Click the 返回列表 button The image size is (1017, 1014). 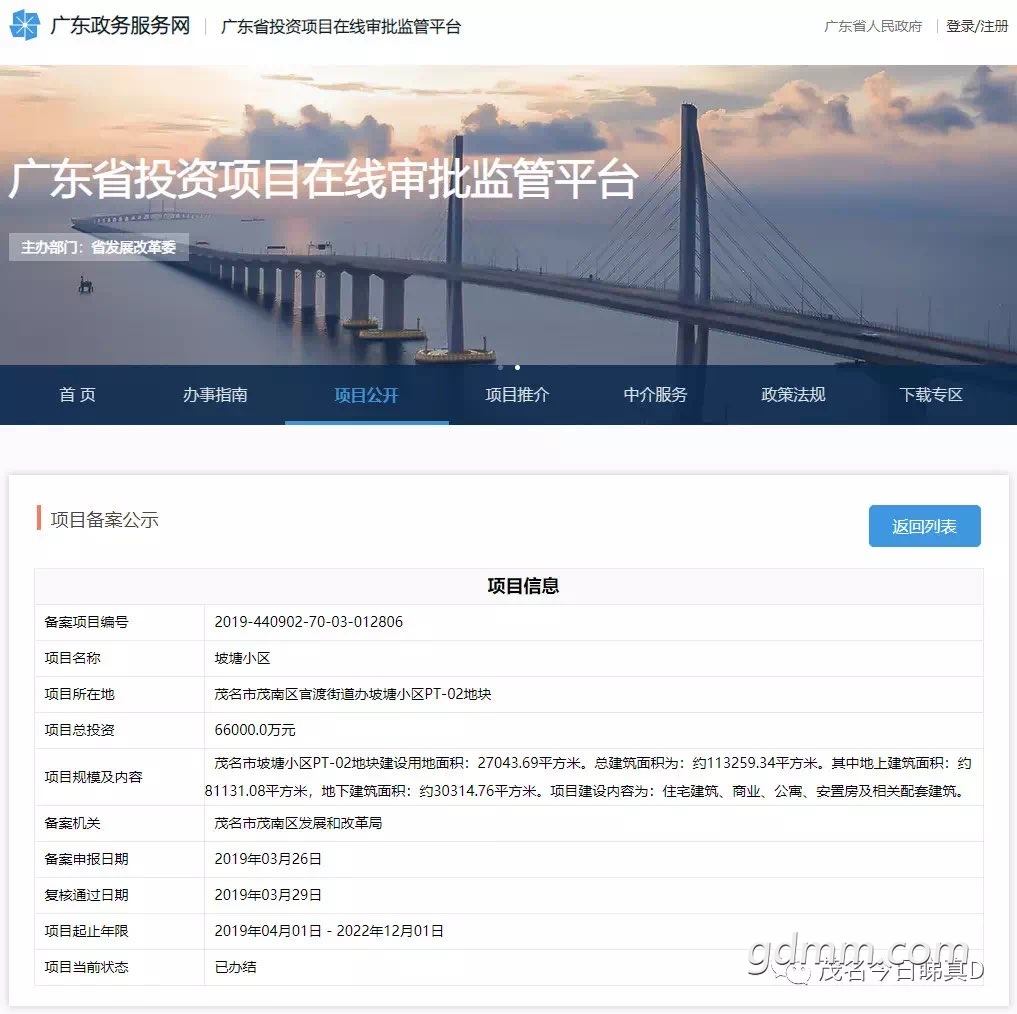pyautogui.click(x=924, y=526)
